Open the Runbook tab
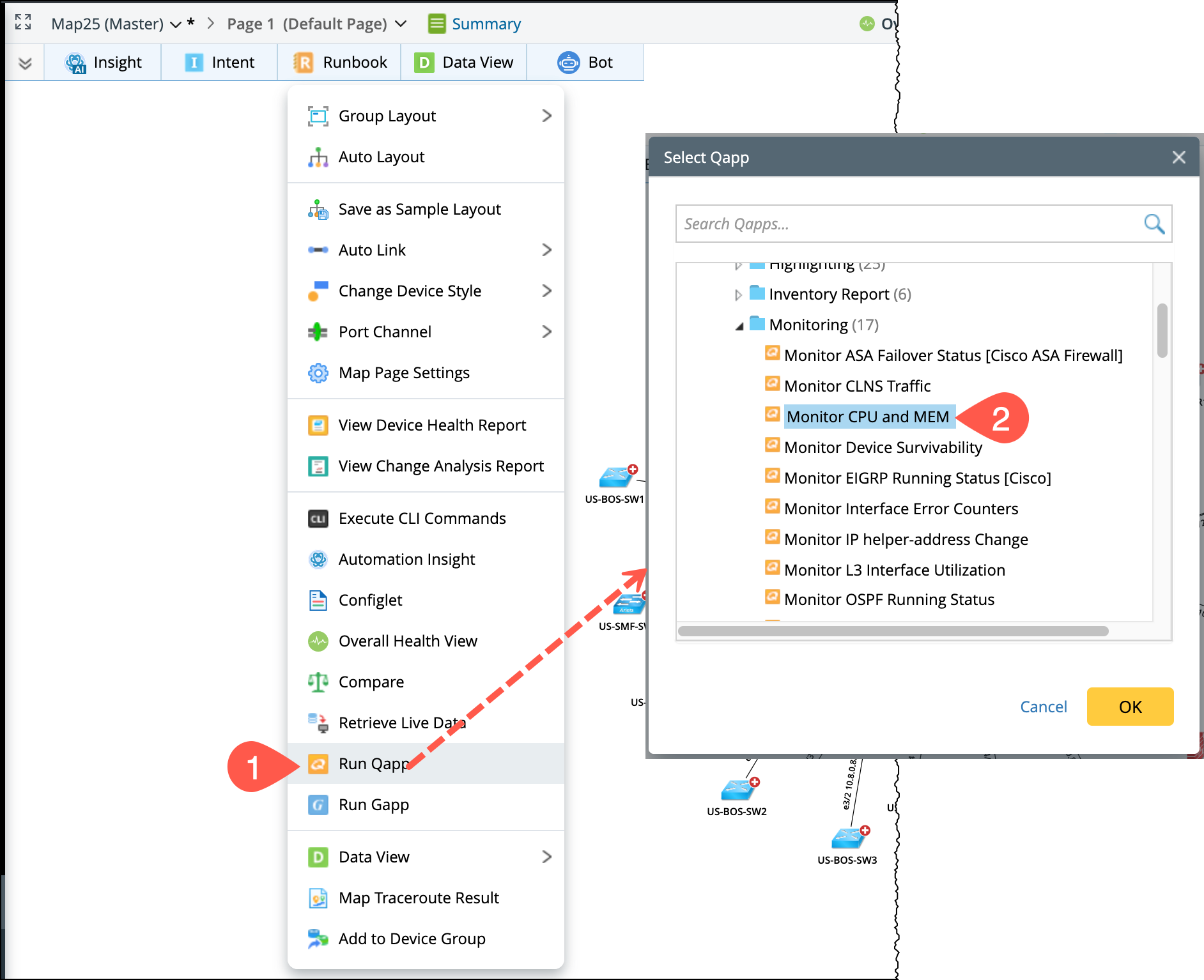The width and height of the screenshot is (1204, 980). tap(339, 62)
